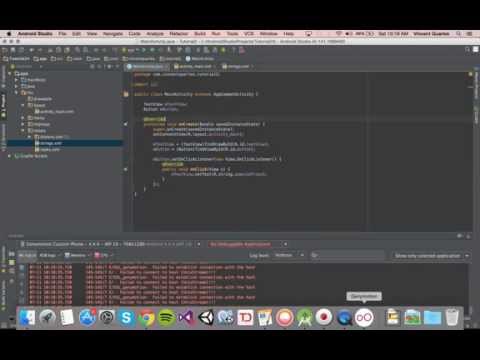Switch to the ADB logs tab
480x360 pixels.
click(49, 255)
